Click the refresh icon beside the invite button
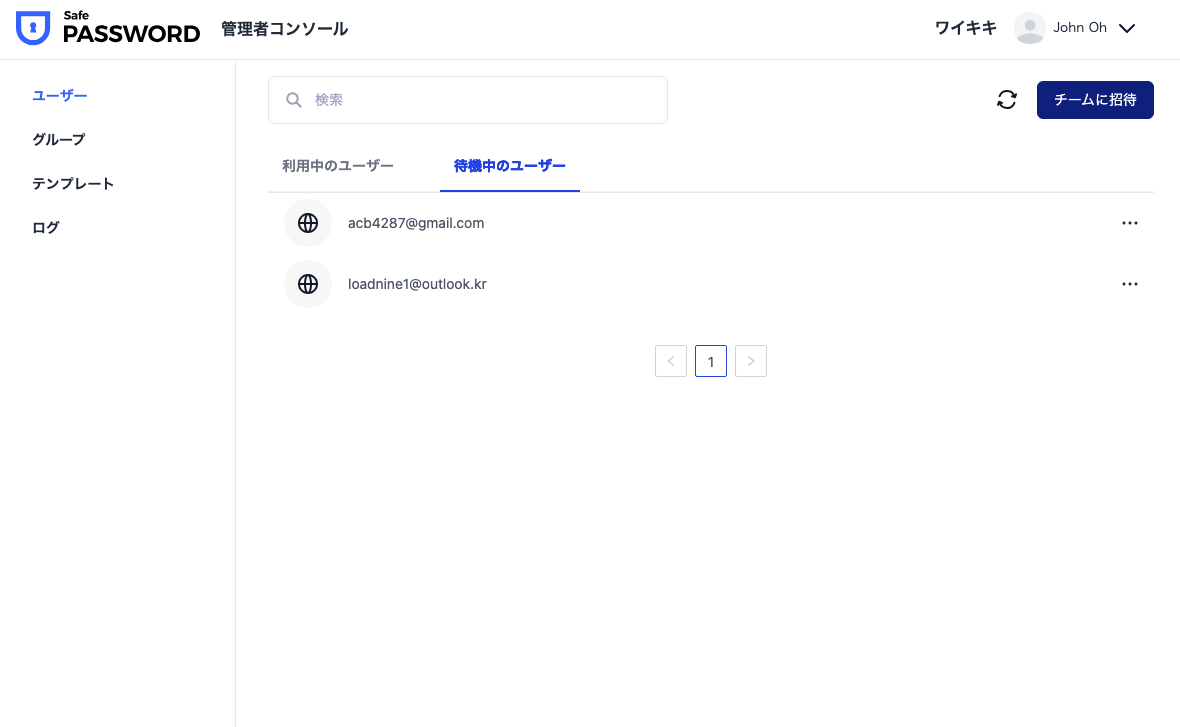The image size is (1180, 727). (1007, 100)
